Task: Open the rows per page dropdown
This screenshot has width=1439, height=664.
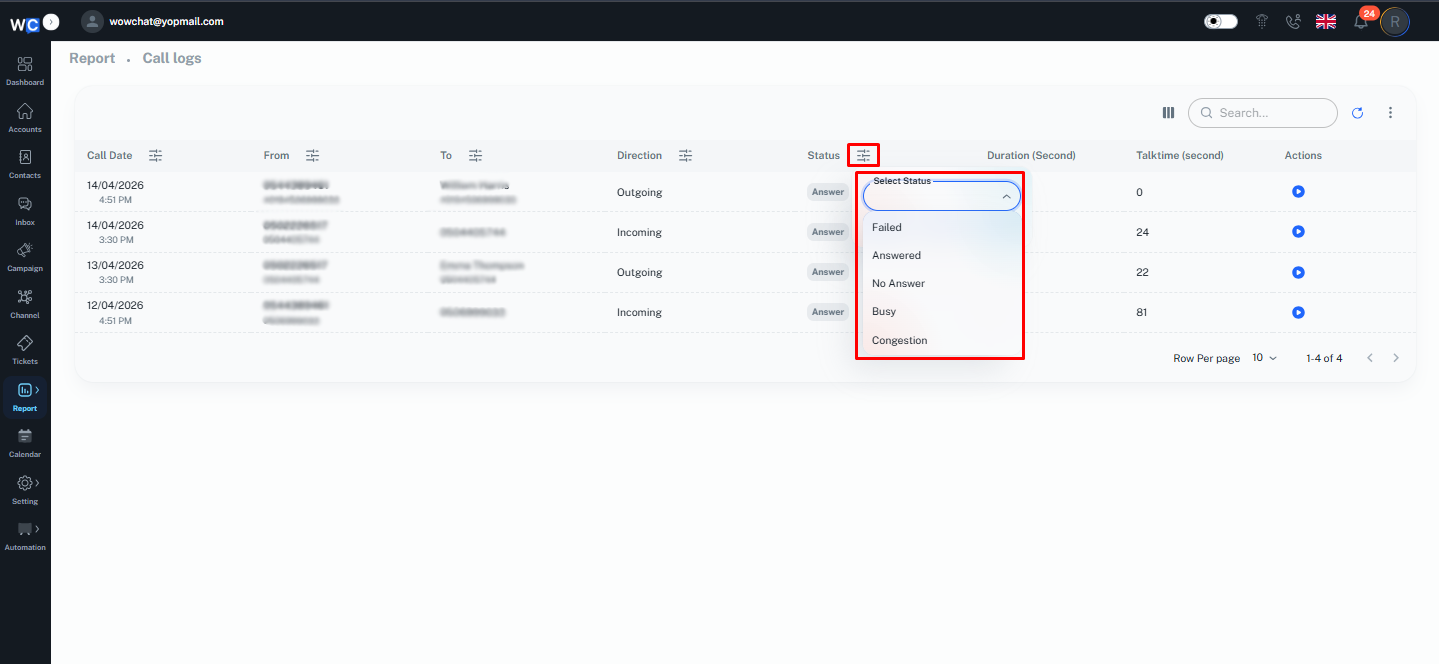Action: (x=1264, y=358)
